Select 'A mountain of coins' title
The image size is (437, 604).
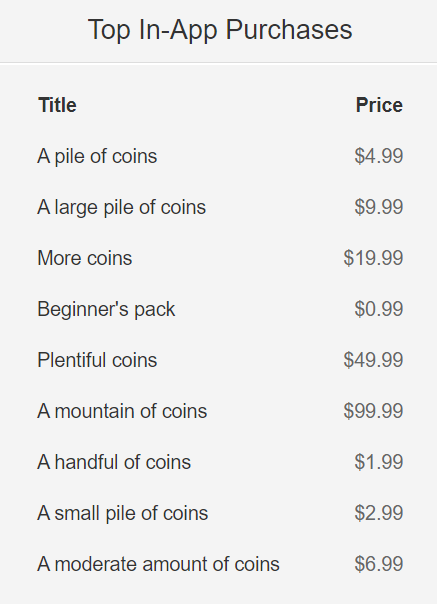coord(122,411)
